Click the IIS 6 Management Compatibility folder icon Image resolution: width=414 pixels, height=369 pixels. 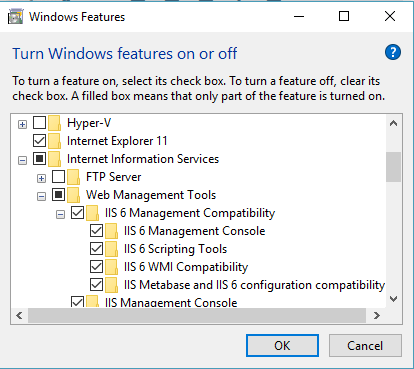point(93,213)
